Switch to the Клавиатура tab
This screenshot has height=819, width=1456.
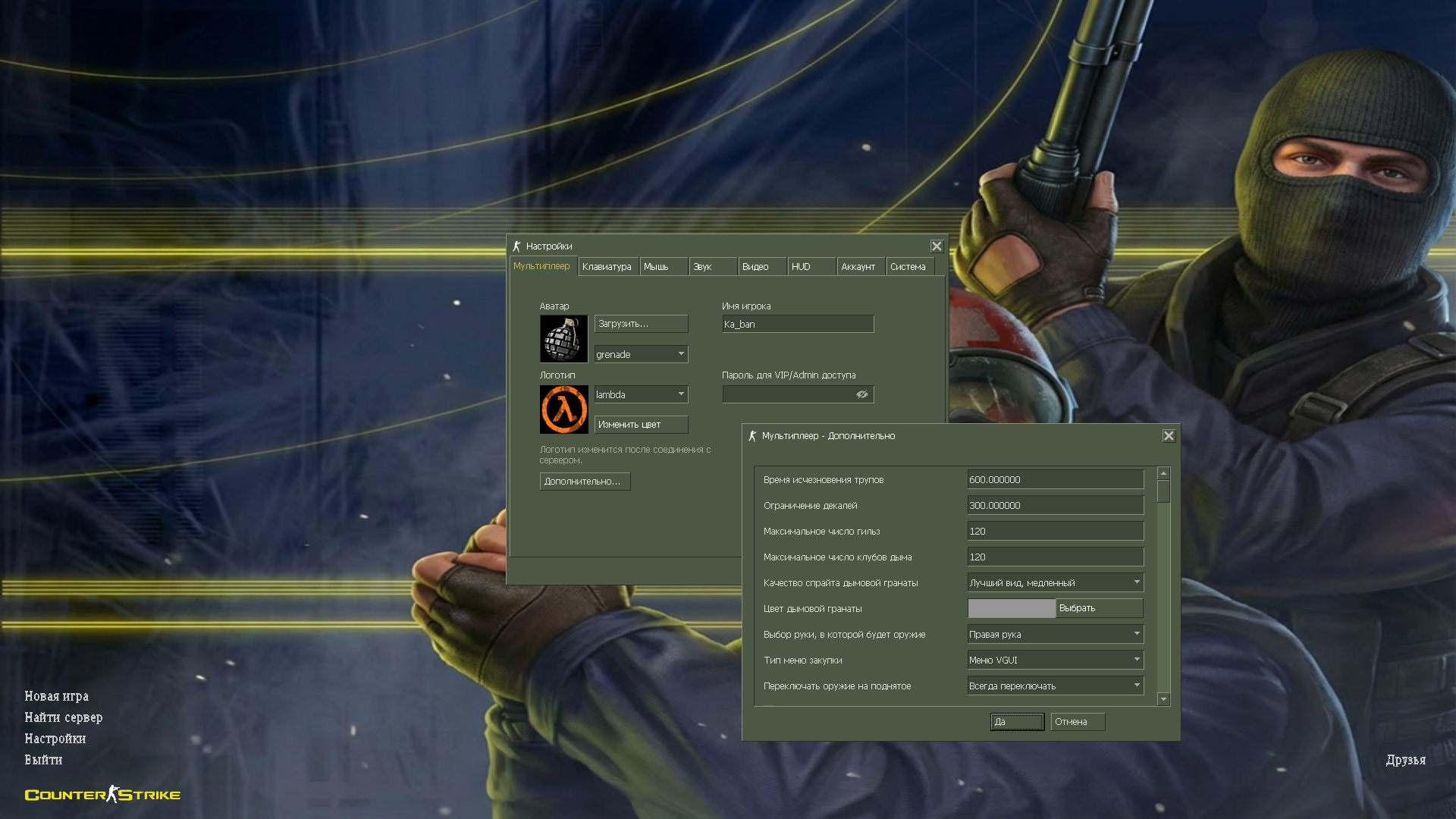[607, 267]
